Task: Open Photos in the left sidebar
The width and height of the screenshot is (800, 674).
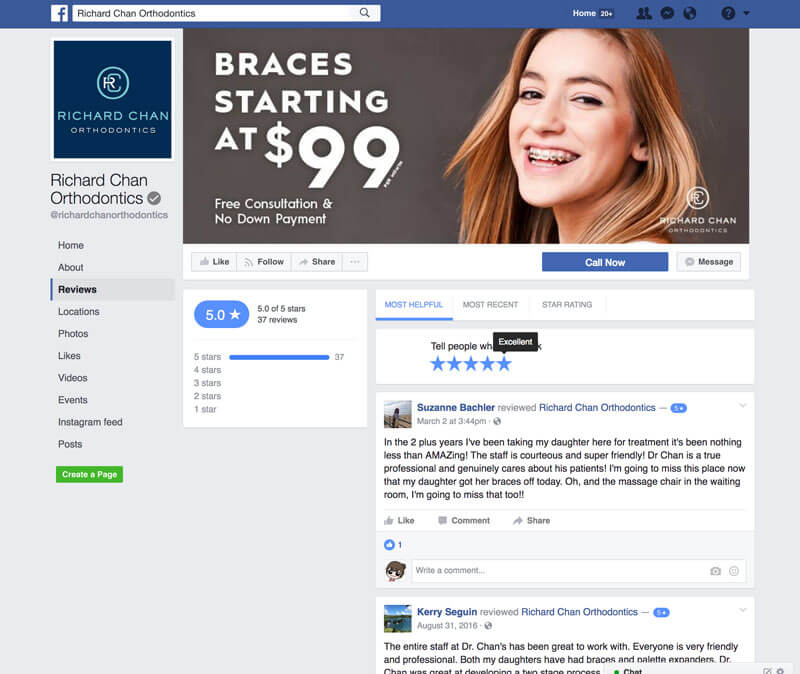Action: pos(73,334)
